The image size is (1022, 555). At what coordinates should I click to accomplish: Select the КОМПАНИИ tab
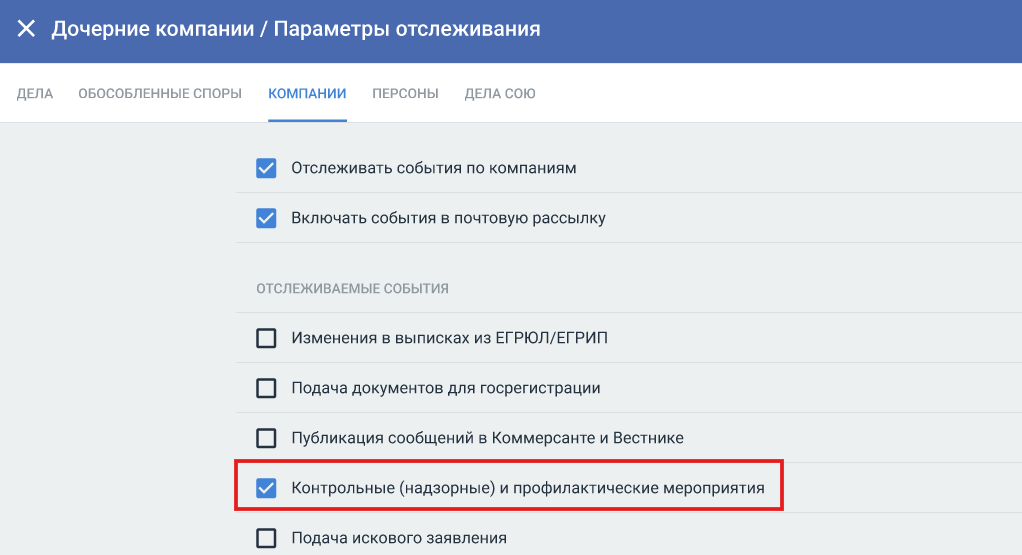pos(307,94)
